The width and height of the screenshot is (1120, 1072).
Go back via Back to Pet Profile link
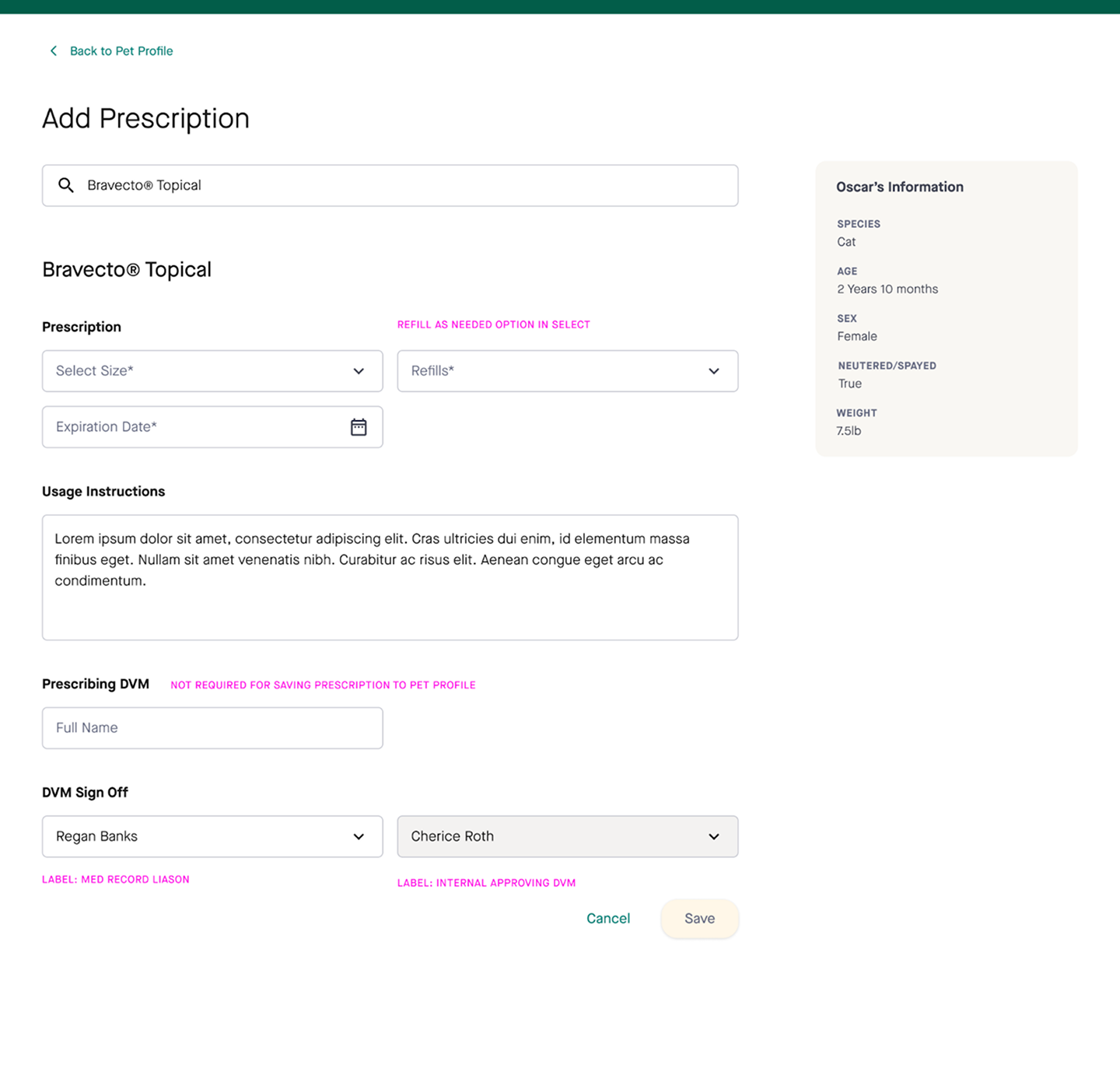tap(121, 51)
